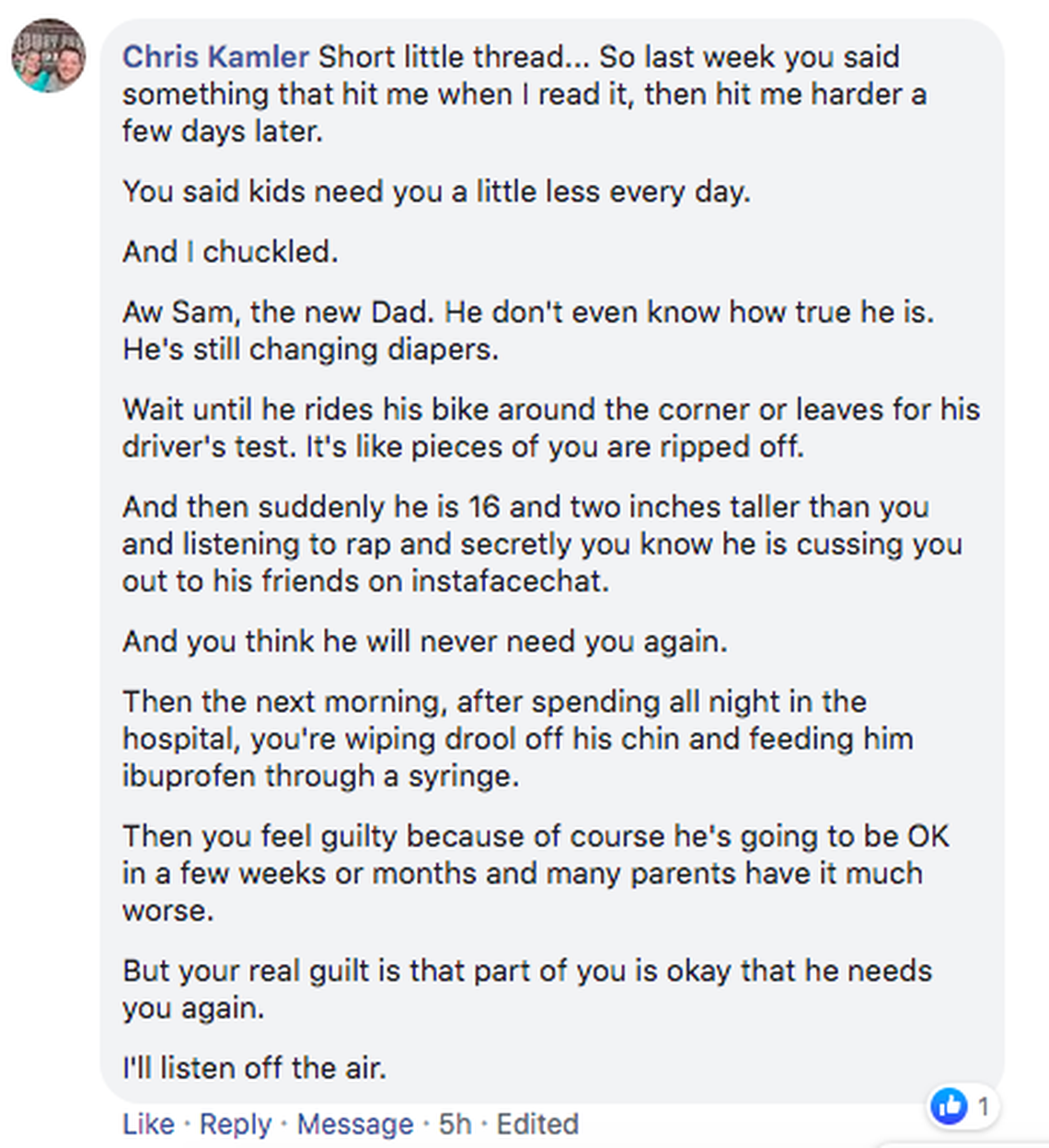Open the Chris Kamler profile name link

[x=215, y=57]
